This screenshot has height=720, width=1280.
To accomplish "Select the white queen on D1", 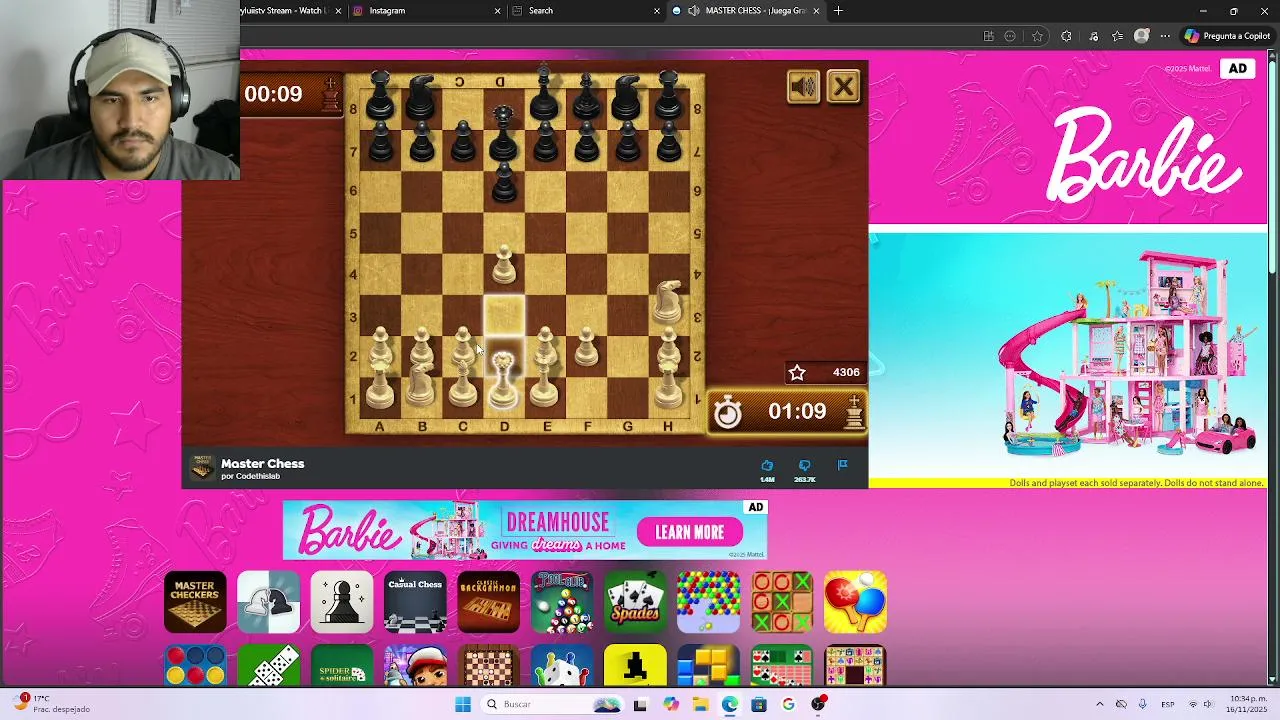I will [503, 380].
